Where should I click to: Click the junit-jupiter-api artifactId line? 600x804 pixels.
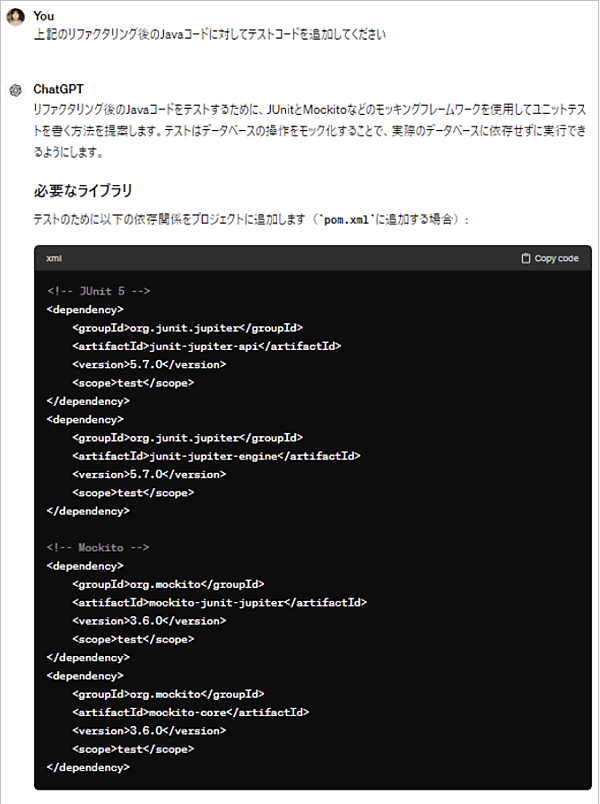[206, 346]
